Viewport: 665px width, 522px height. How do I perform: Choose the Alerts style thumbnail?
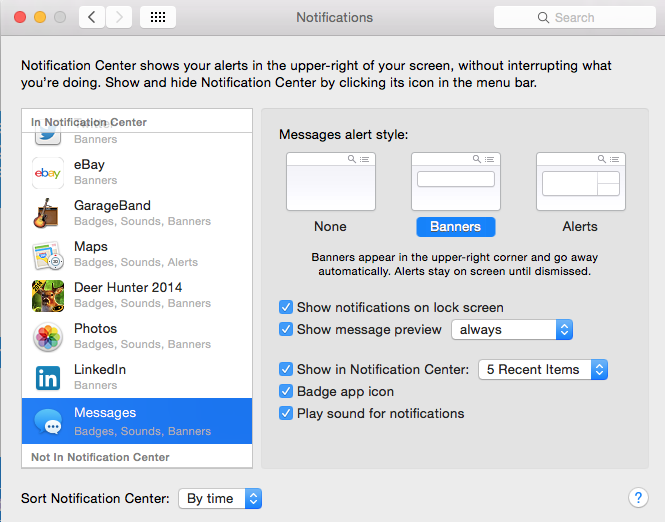tap(581, 181)
